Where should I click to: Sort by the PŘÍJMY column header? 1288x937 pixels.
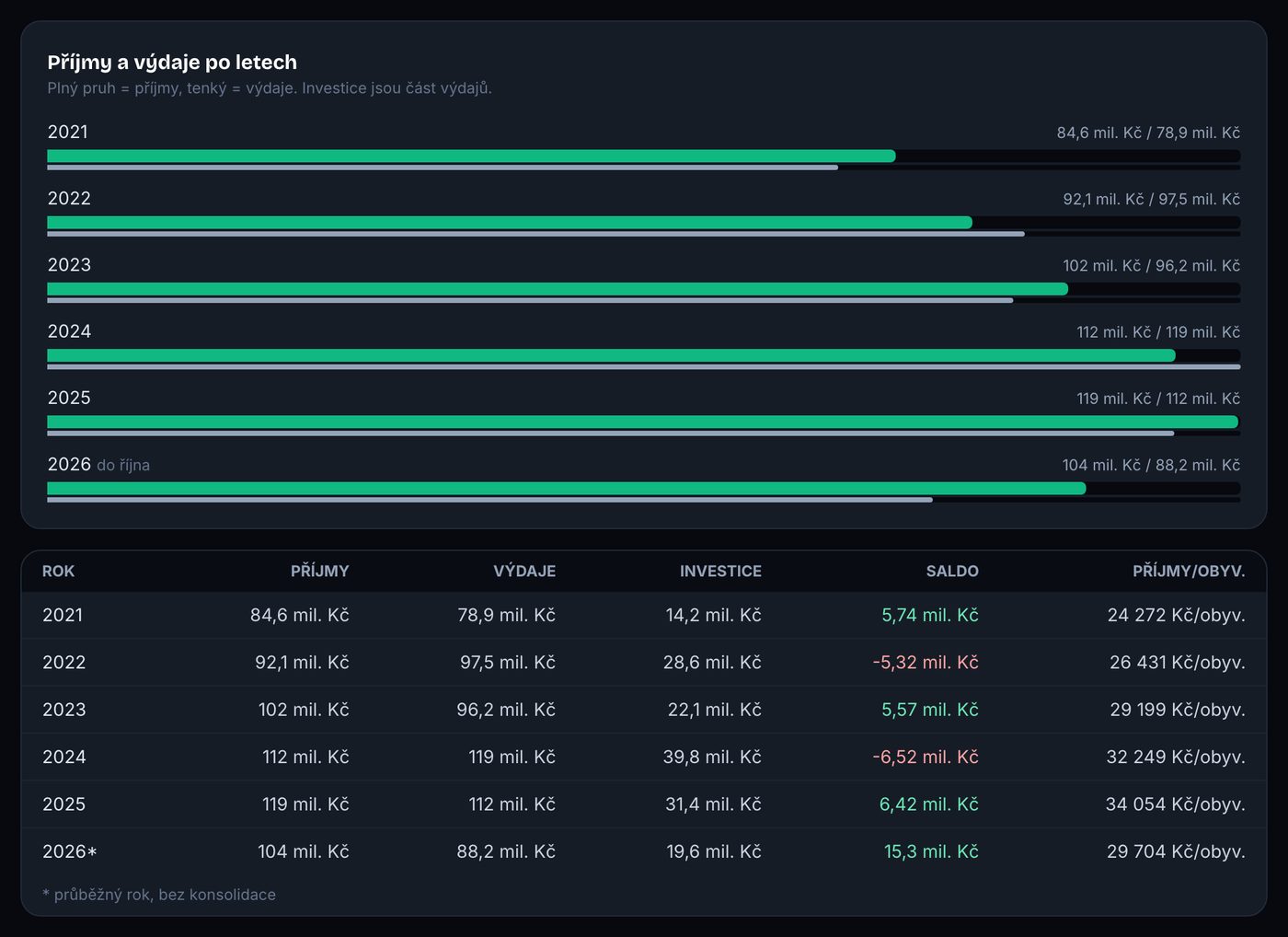coord(319,571)
